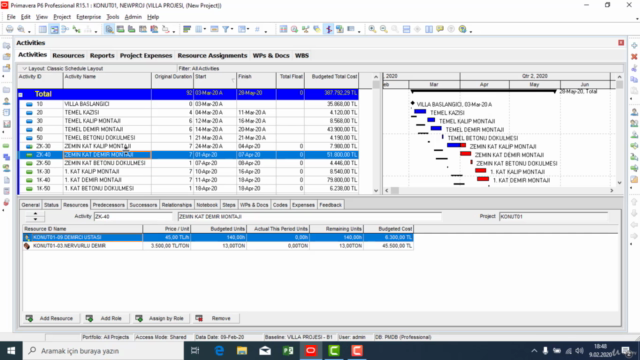Viewport: 640px width, 360px height.
Task: Click the Gantt chart horizontal scrollbar thumb
Action: 395,191
